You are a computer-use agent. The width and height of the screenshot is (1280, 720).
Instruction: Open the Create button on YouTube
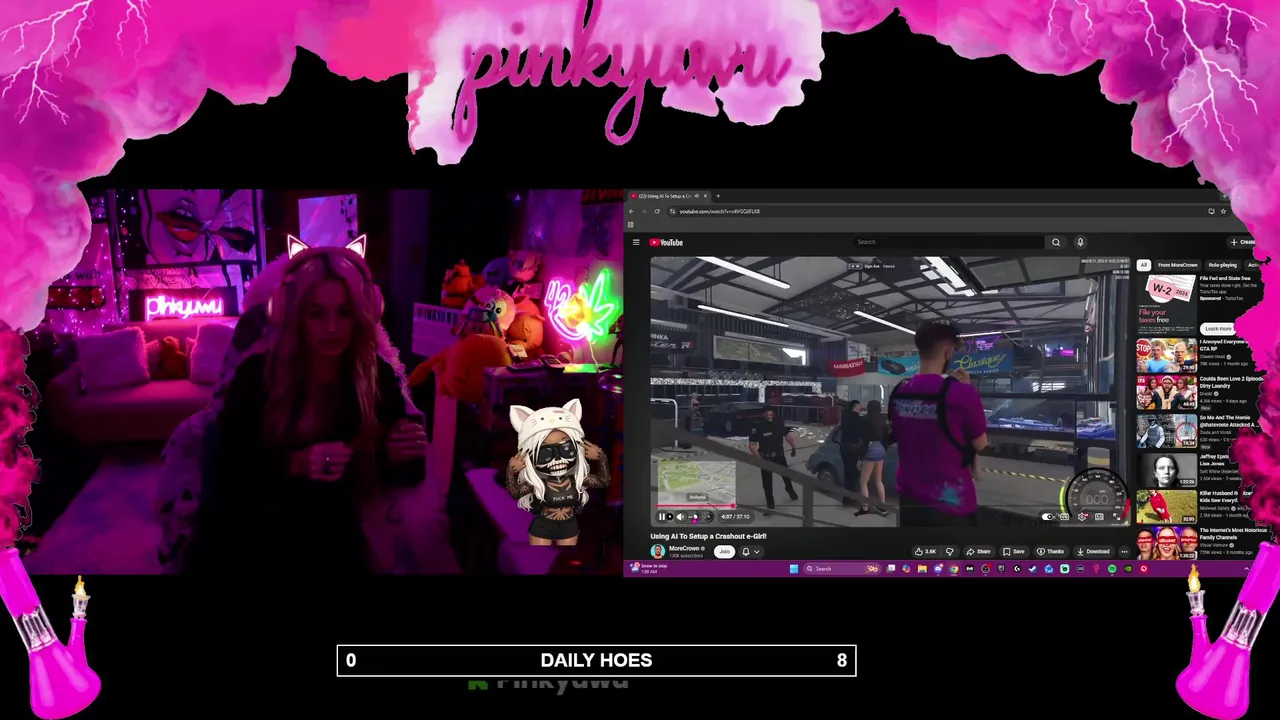pyautogui.click(x=1243, y=242)
